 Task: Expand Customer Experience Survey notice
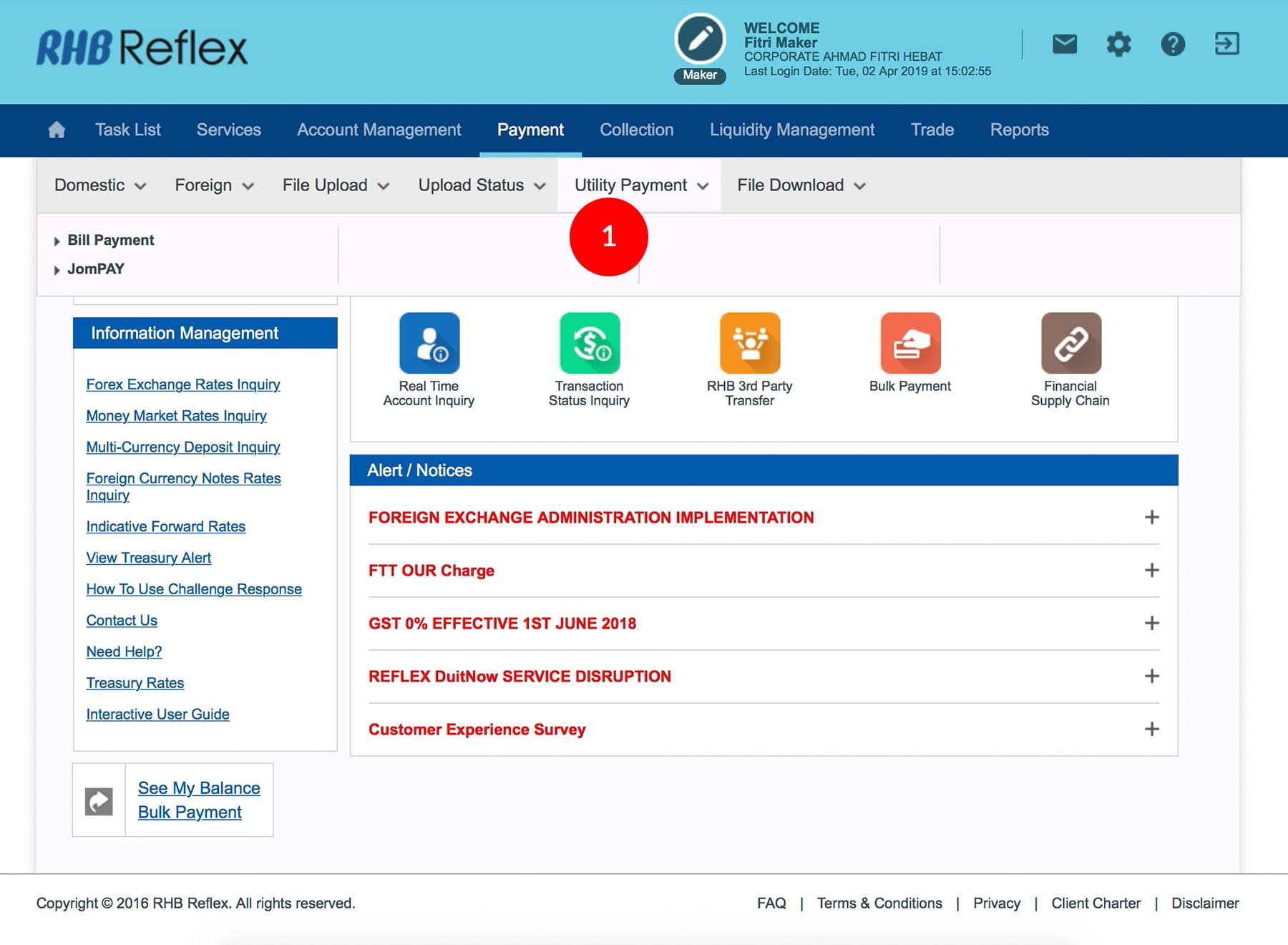[x=1151, y=730]
